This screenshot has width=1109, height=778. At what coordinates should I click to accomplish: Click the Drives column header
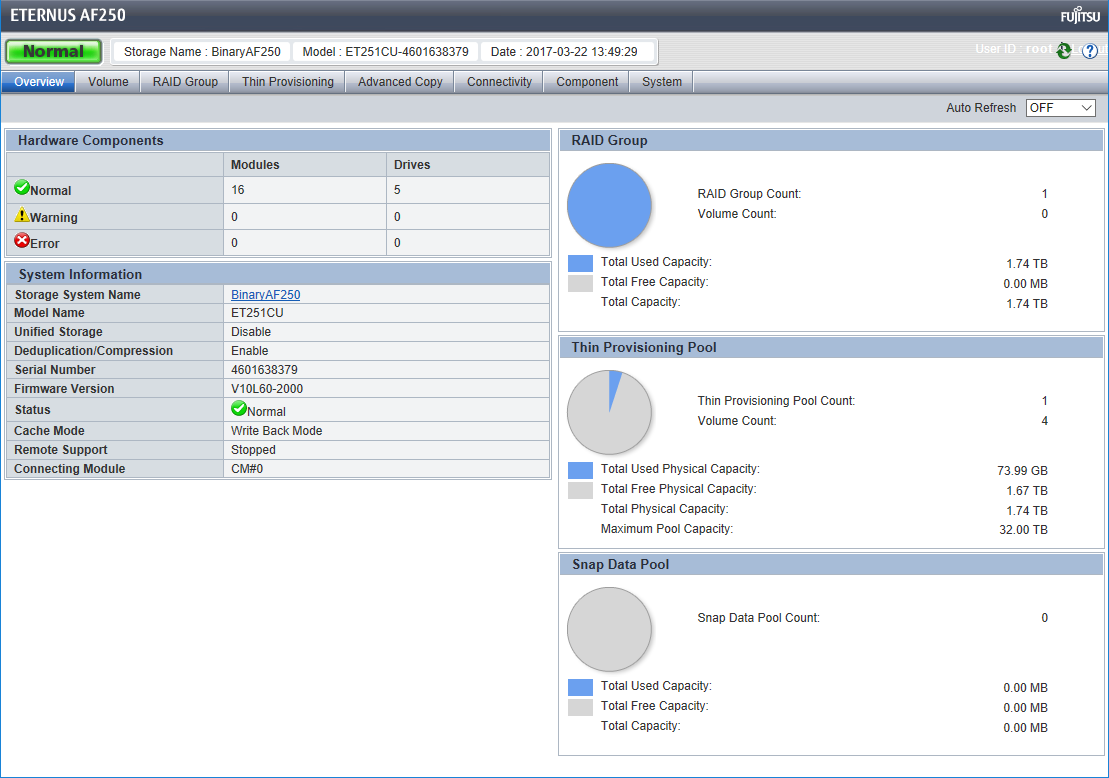(x=468, y=165)
